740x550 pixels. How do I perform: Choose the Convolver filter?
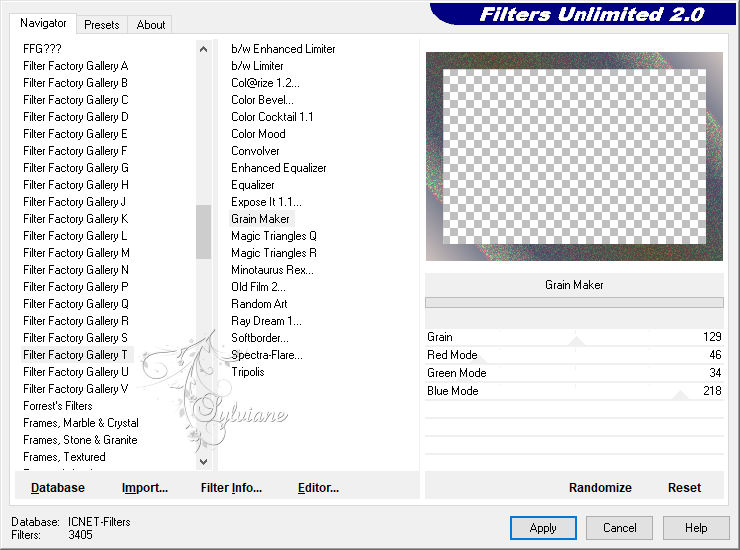click(x=255, y=151)
